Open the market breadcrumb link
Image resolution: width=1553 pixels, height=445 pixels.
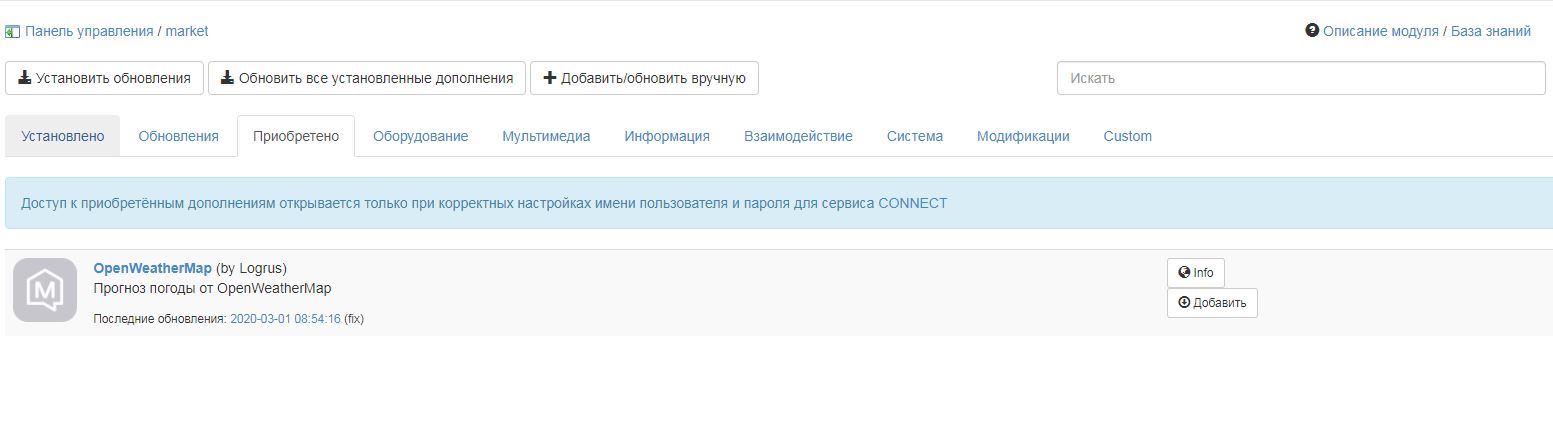pyautogui.click(x=187, y=31)
